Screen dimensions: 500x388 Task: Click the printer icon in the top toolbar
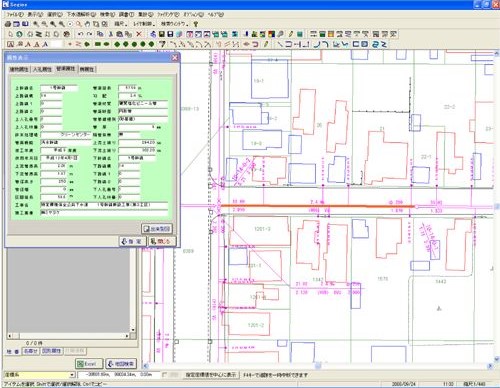pyautogui.click(x=8, y=24)
